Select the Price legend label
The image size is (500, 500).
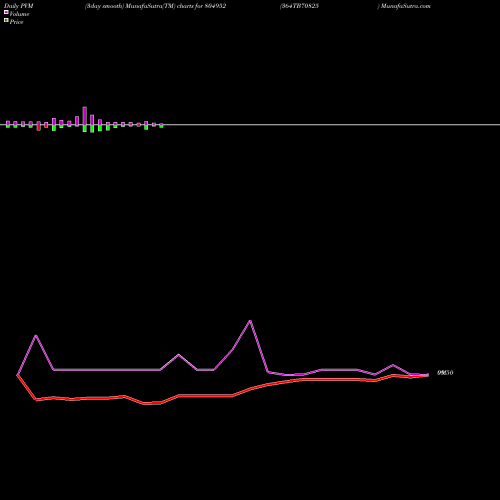16,22
